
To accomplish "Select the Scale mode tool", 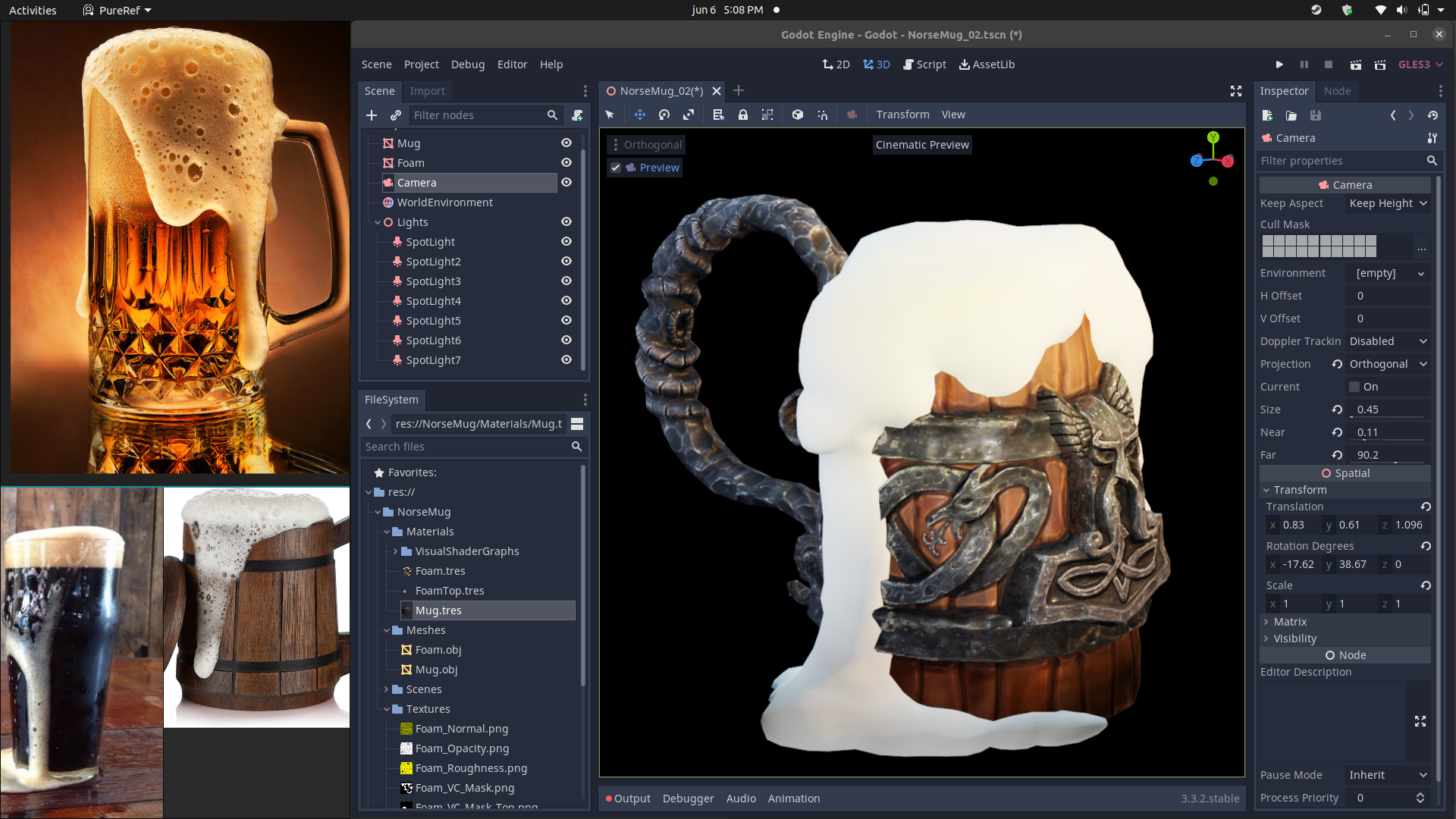I will coord(689,115).
